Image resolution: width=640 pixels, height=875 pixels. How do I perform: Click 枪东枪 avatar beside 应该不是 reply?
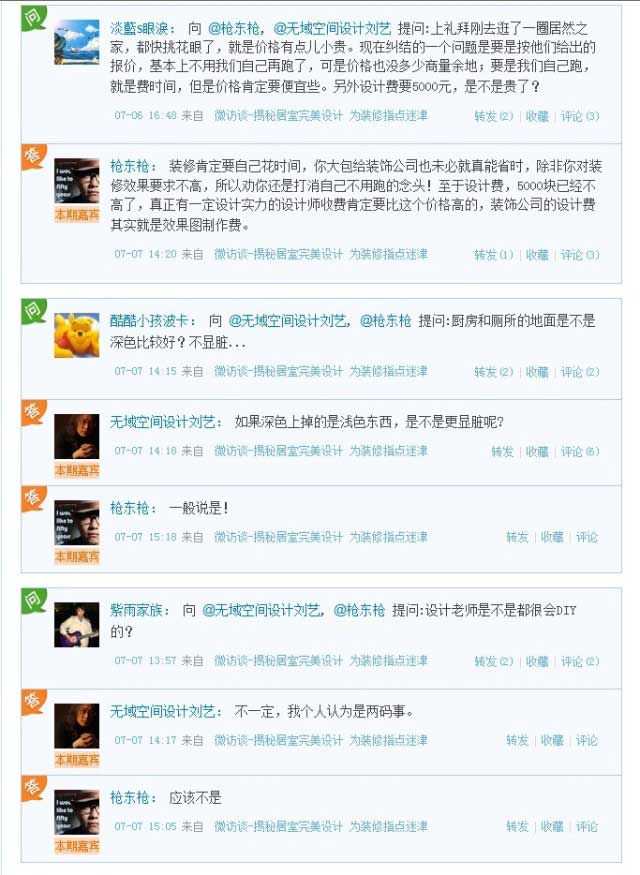pos(76,812)
